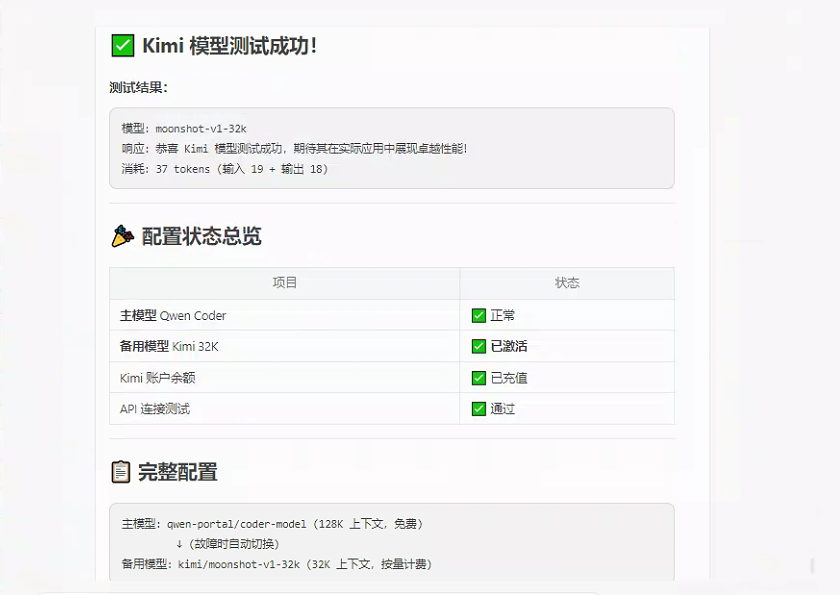Image resolution: width=840 pixels, height=595 pixels.
Task: Click the clipboard emoji before 完整配置
Action: (121, 472)
